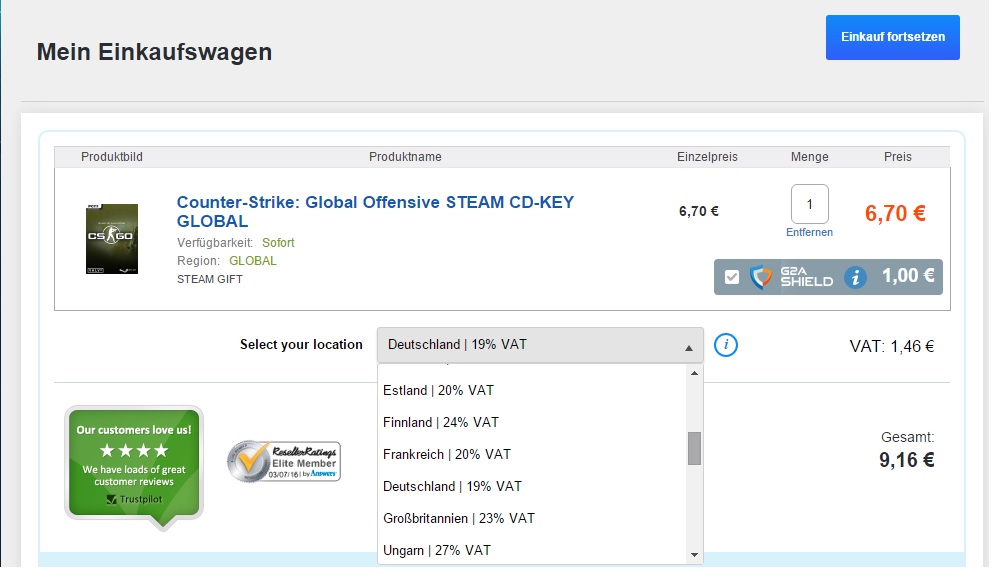Screen dimensions: 1004x584
Task: Pick Deutschland 19% VAT in the list
Action: (x=532, y=486)
